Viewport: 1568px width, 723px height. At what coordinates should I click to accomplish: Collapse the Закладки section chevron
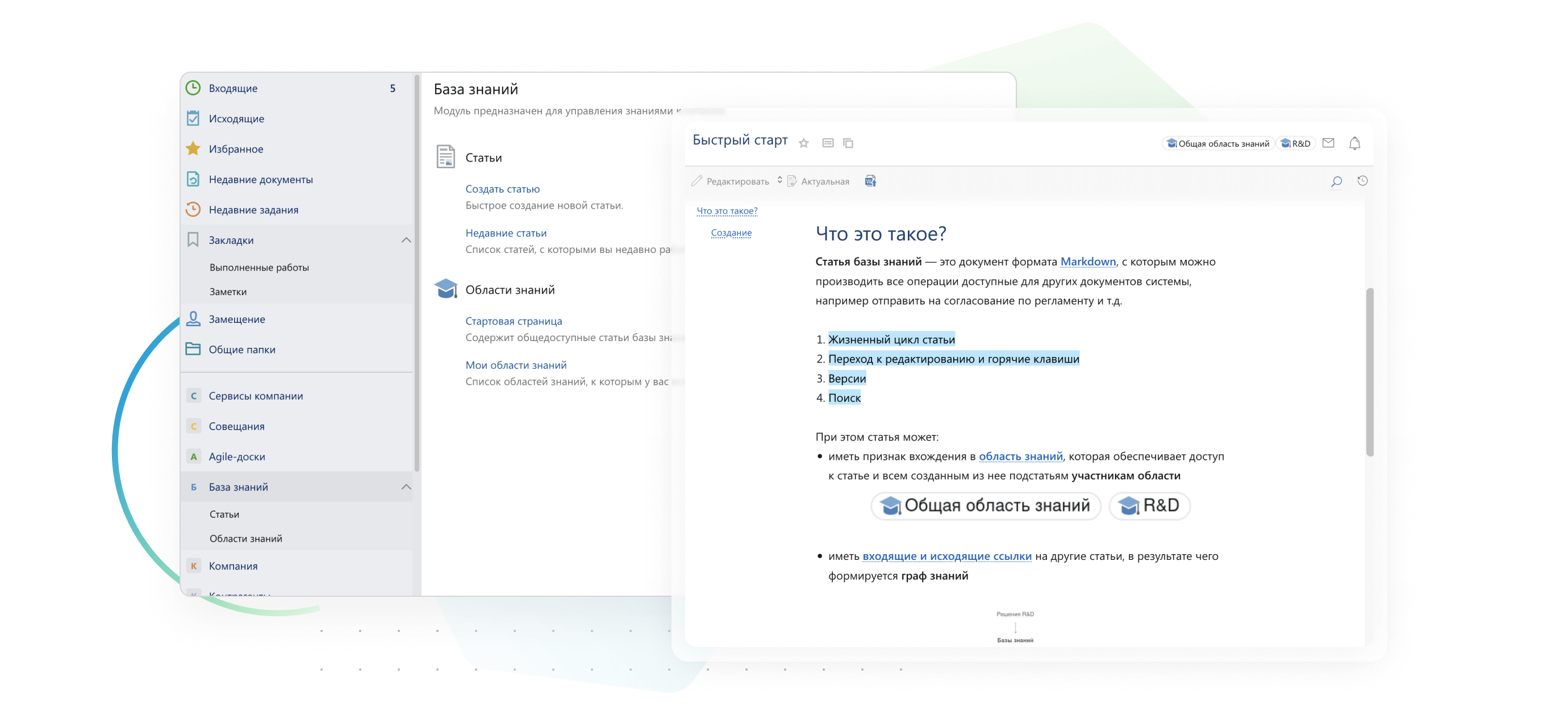pyautogui.click(x=406, y=240)
